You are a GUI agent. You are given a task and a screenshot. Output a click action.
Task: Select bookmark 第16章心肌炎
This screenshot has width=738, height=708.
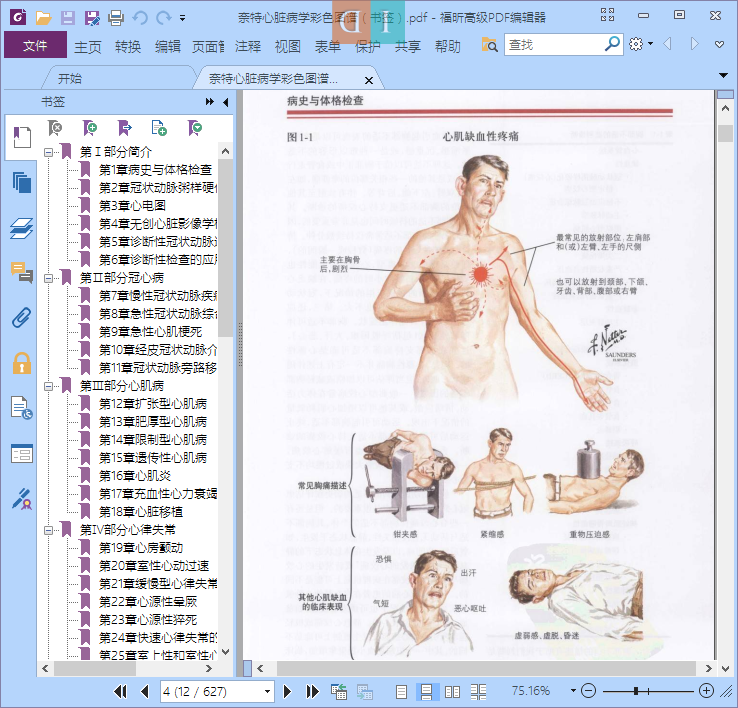point(135,476)
